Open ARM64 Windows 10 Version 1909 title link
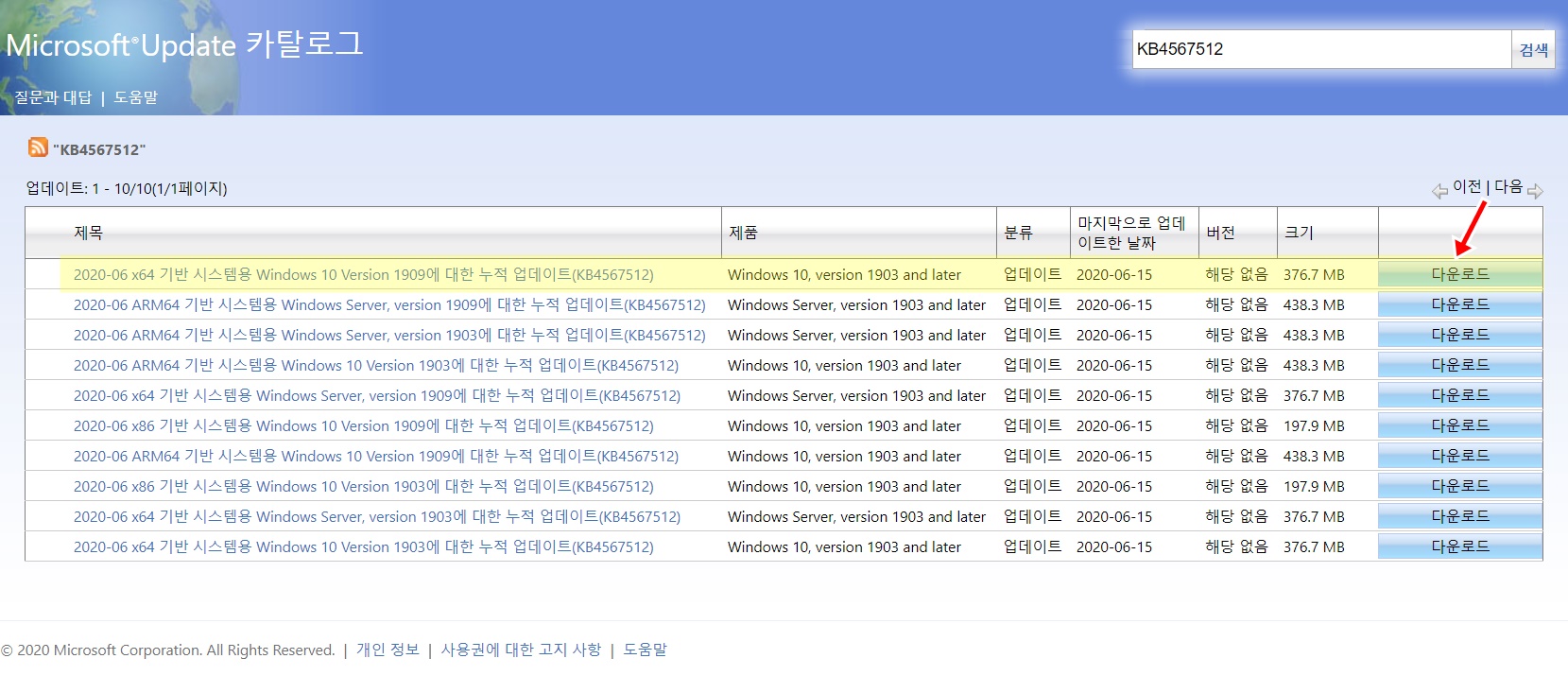The height and width of the screenshot is (676, 1568). pyautogui.click(x=376, y=456)
